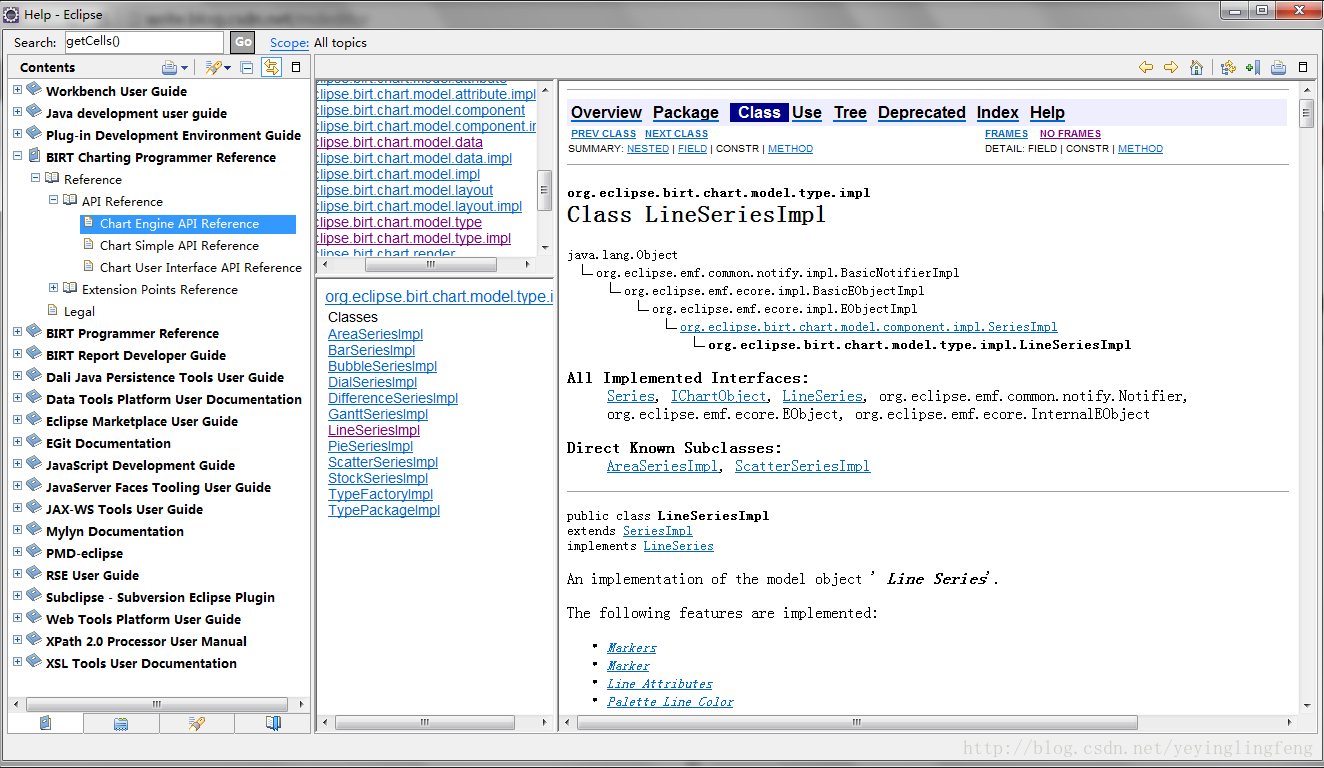The width and height of the screenshot is (1324, 768).
Task: Collapse BIRT Charting Programmer Reference node
Action: pyautogui.click(x=18, y=156)
